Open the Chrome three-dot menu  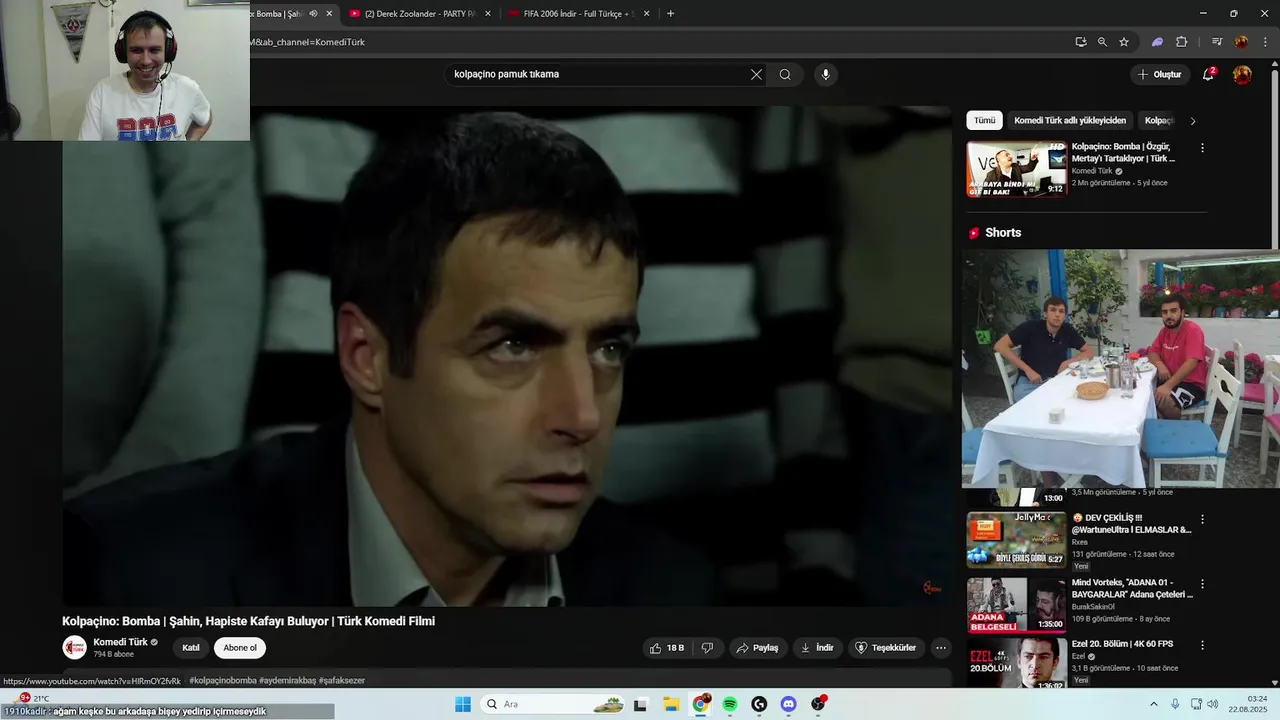coord(1264,42)
